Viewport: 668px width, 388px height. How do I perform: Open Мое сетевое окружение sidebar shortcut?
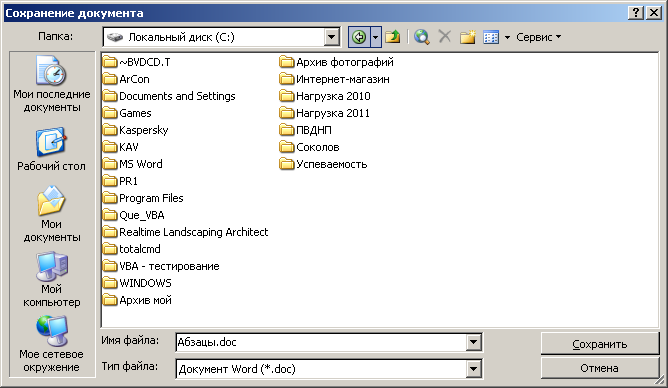pyautogui.click(x=52, y=344)
